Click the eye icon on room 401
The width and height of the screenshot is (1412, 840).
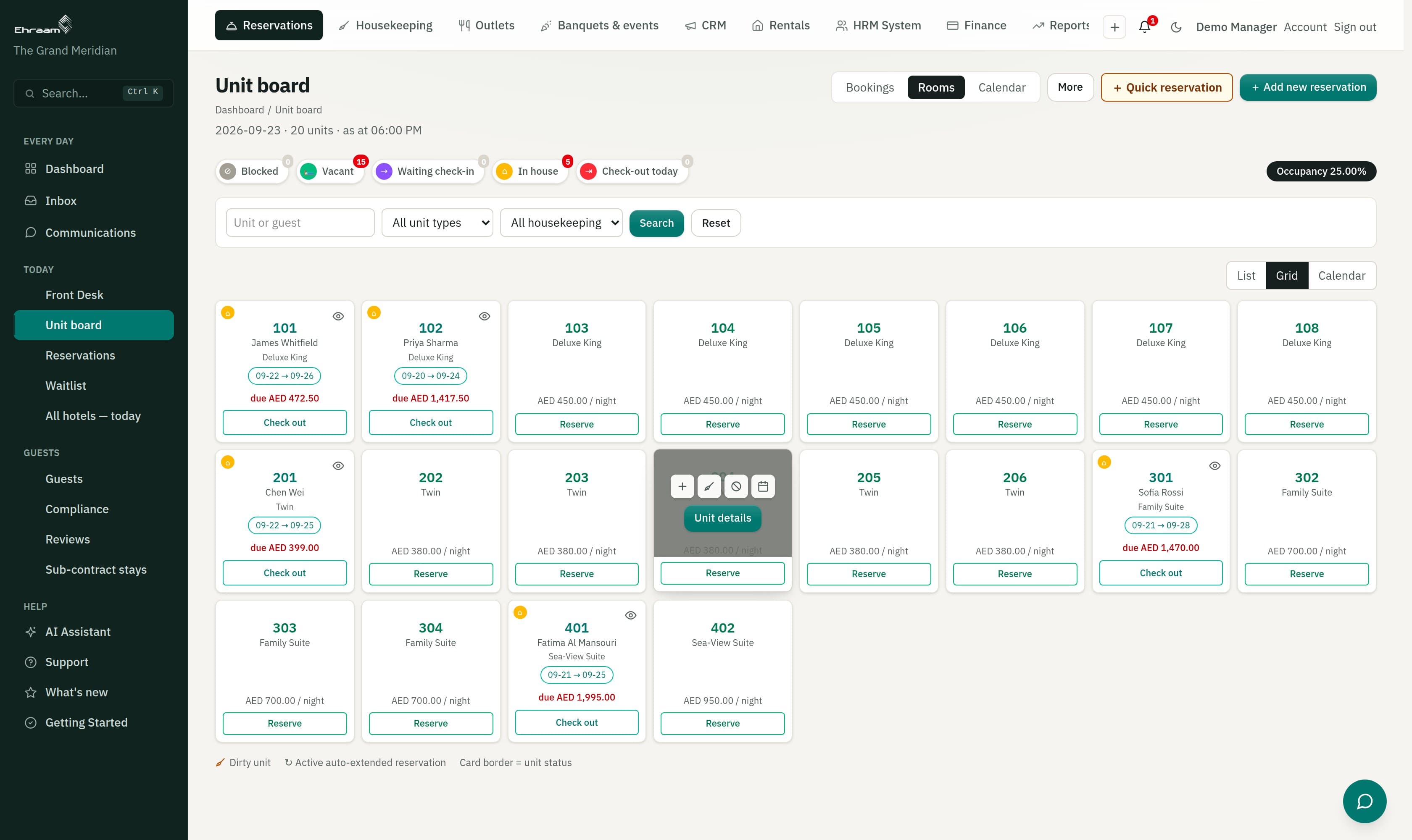point(630,615)
